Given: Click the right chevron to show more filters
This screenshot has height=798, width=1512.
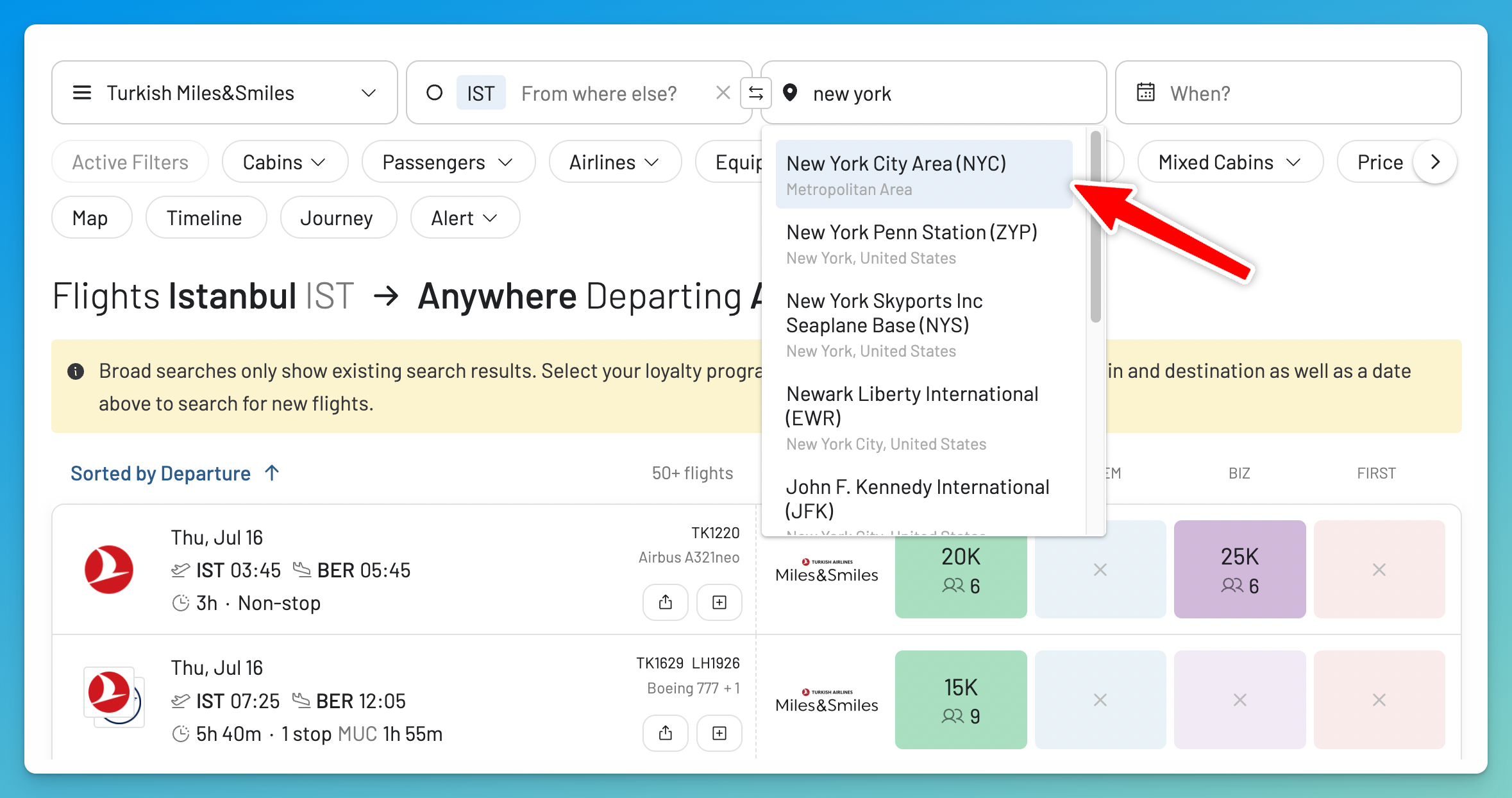Looking at the screenshot, I should (x=1436, y=162).
